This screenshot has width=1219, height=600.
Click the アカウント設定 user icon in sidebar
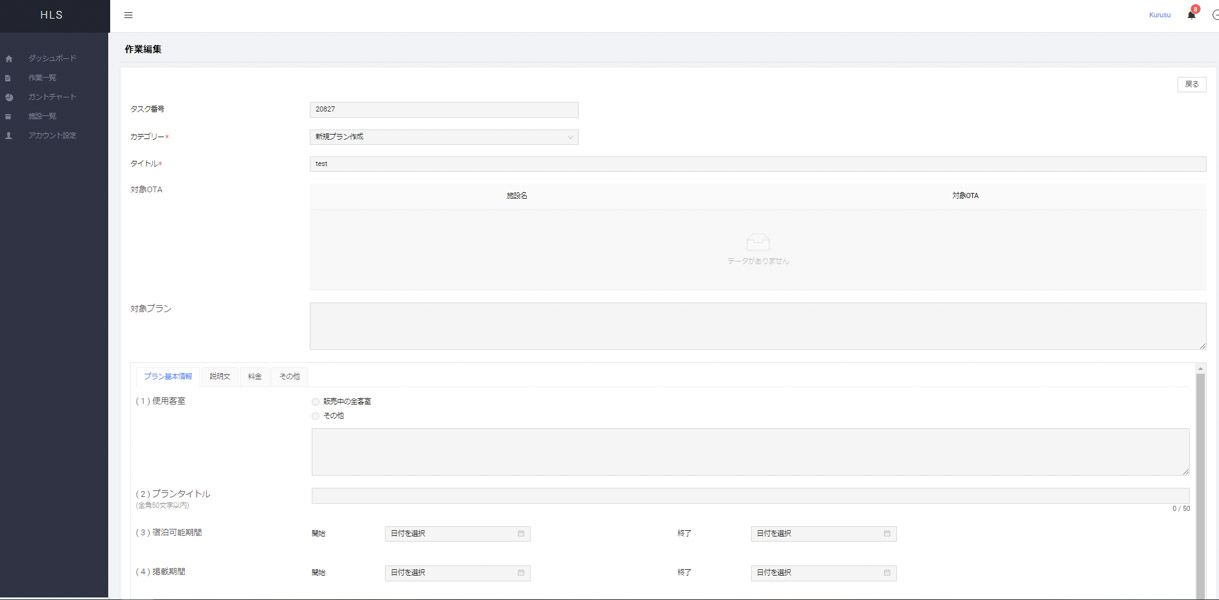tap(9, 135)
